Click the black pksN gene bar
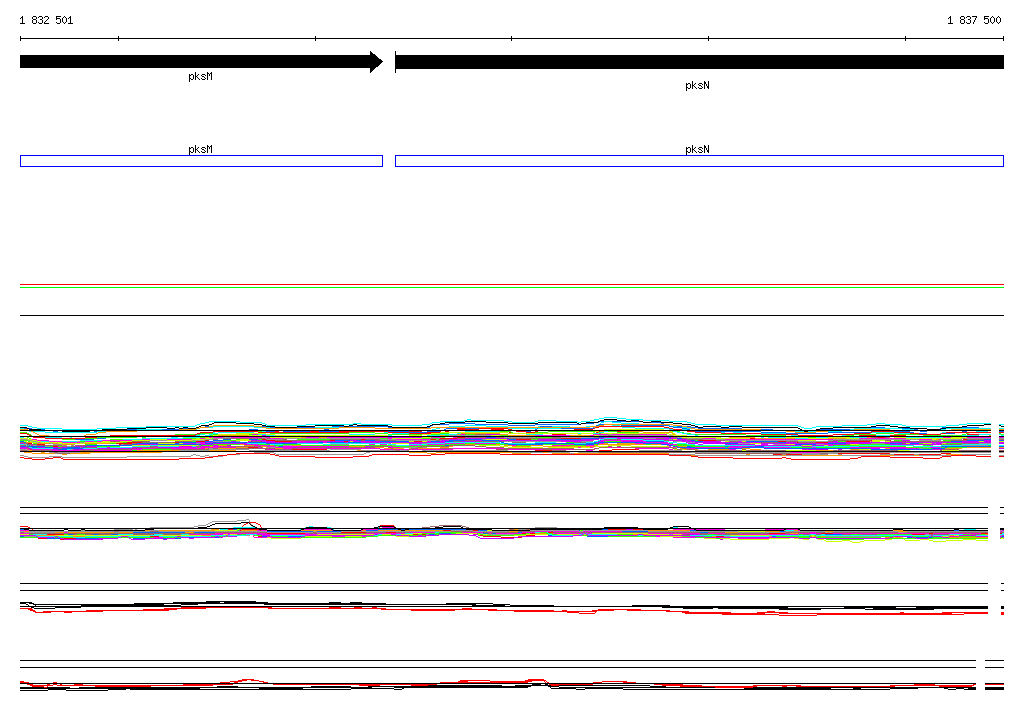This screenshot has width=1024, height=714. 699,62
